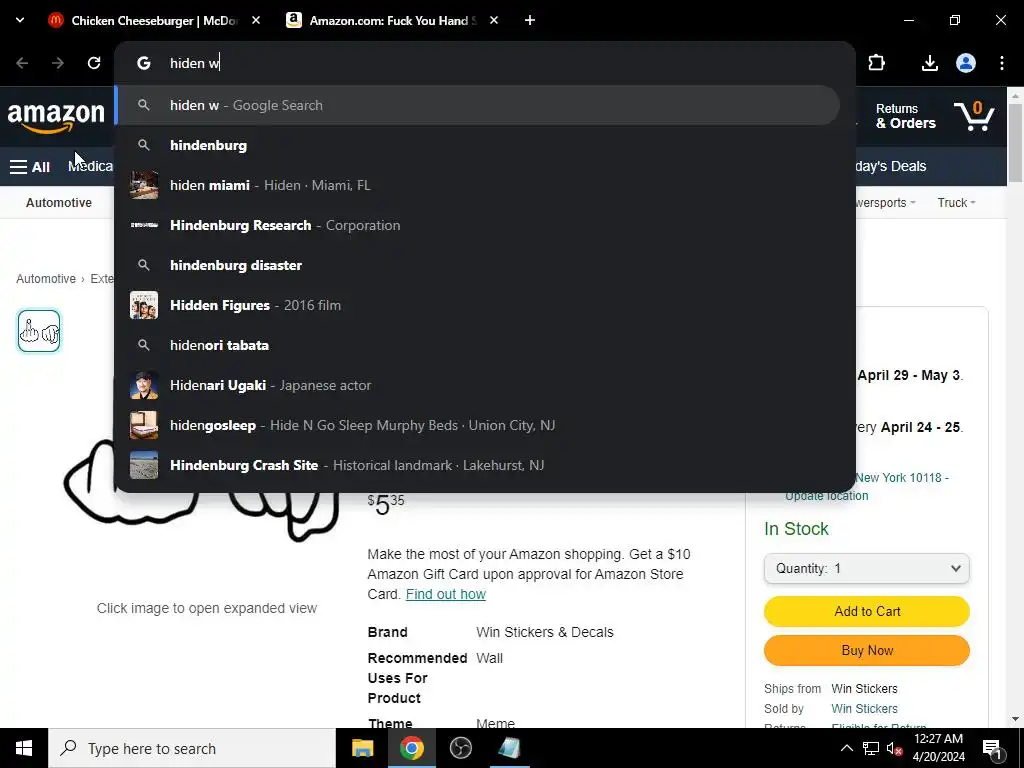Click the Hidenari Ugaki portrait thumbnail
Screen dimensions: 1024x768
point(144,385)
